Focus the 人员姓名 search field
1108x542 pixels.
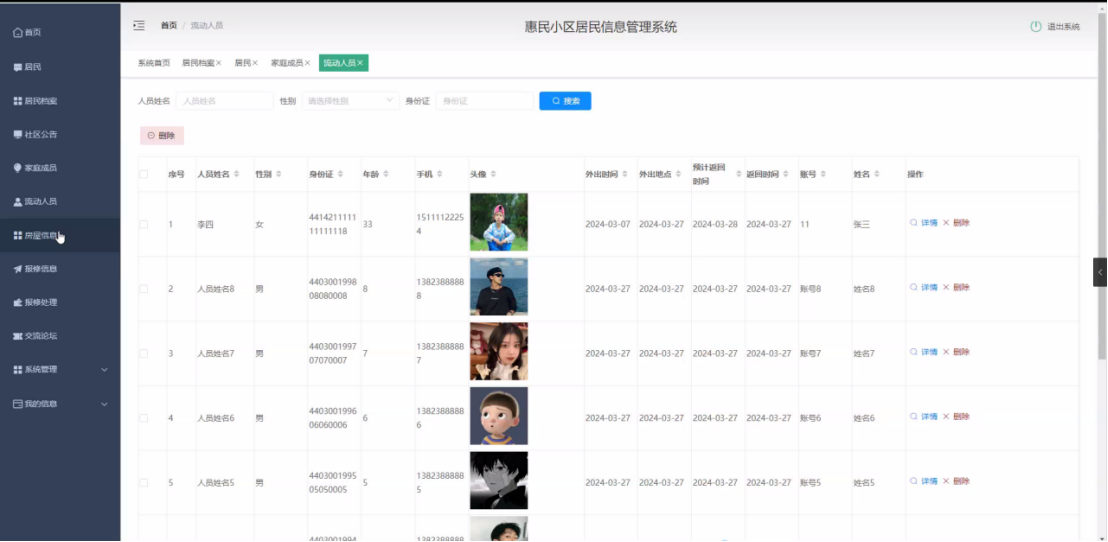pos(225,101)
